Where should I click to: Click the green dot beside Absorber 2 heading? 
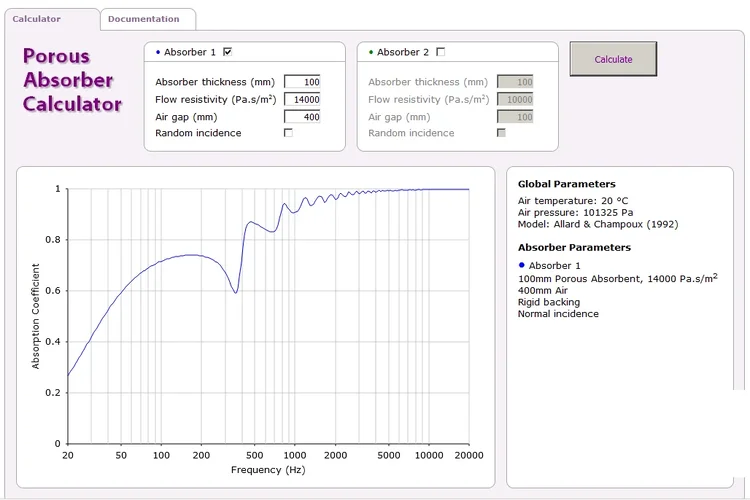pos(371,52)
